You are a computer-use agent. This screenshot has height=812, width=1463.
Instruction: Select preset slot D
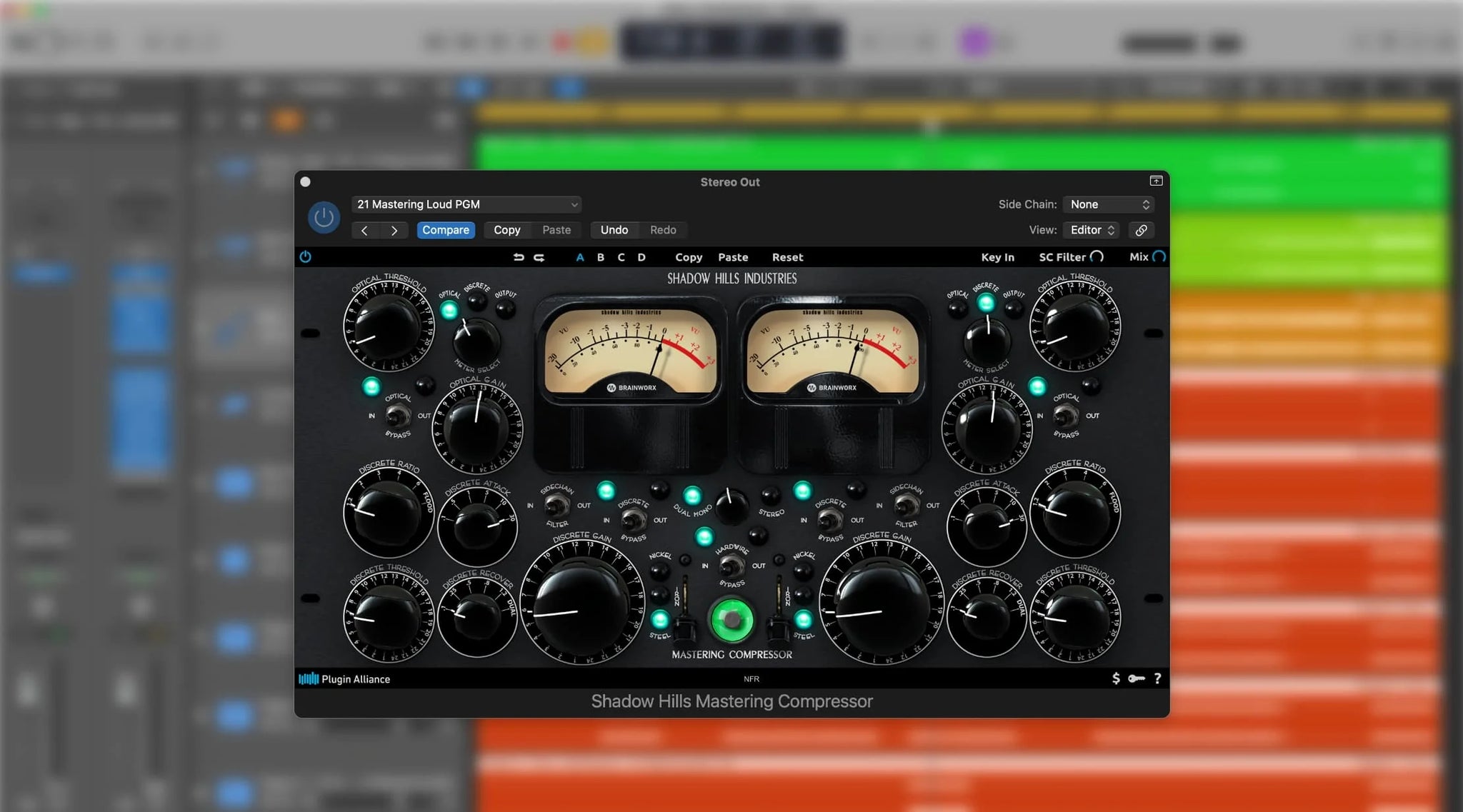641,257
